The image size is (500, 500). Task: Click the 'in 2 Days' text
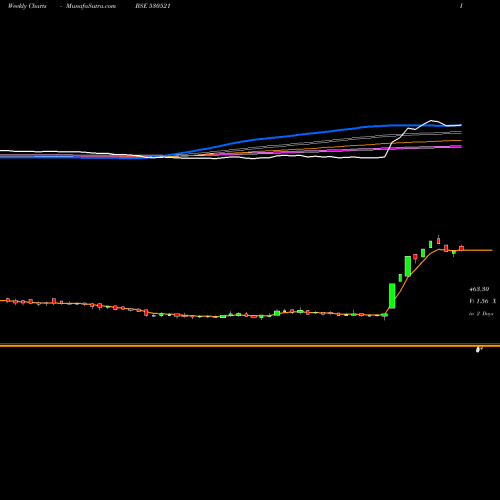(481, 314)
